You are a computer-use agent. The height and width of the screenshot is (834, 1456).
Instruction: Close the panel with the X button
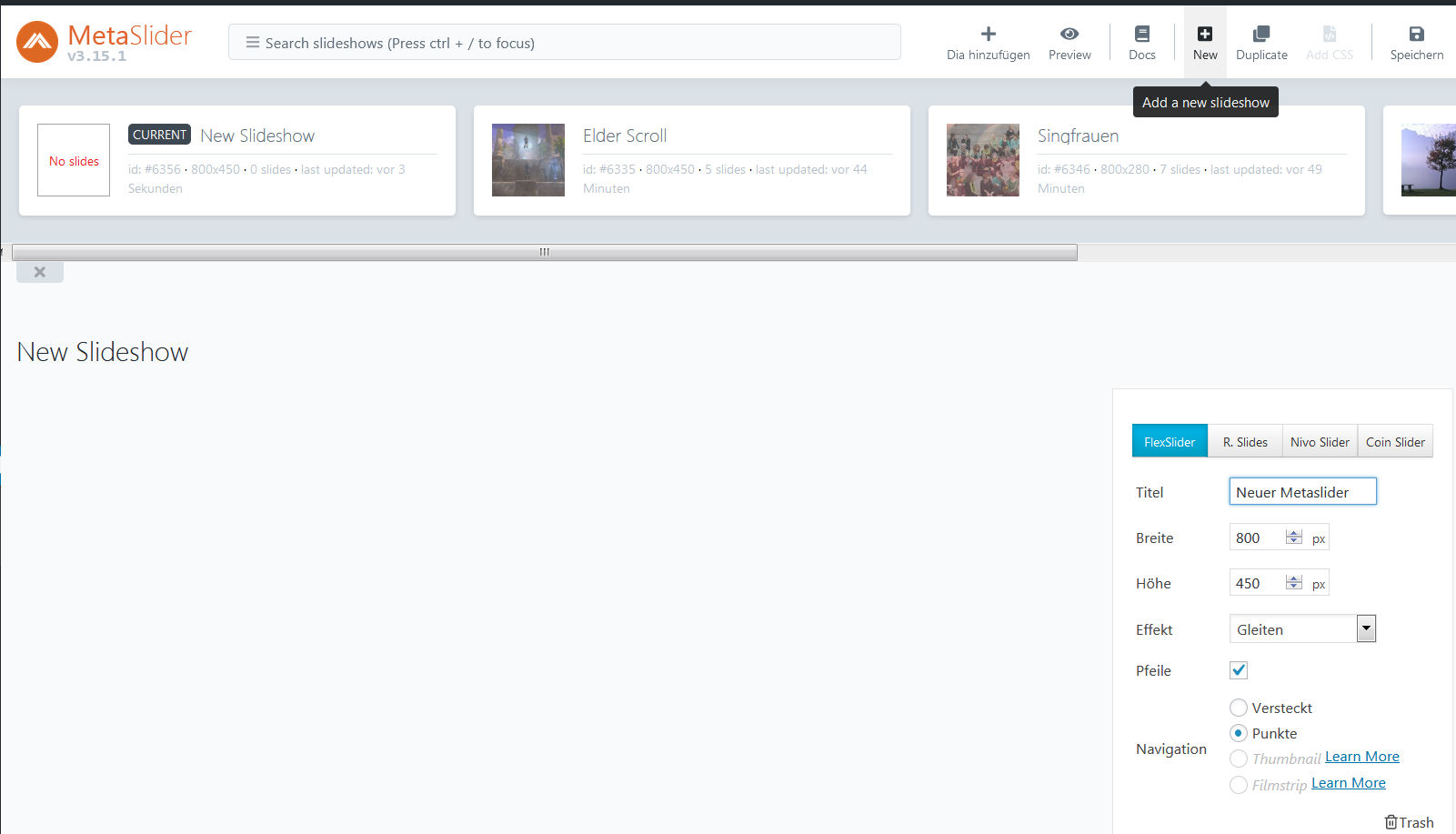[x=40, y=272]
